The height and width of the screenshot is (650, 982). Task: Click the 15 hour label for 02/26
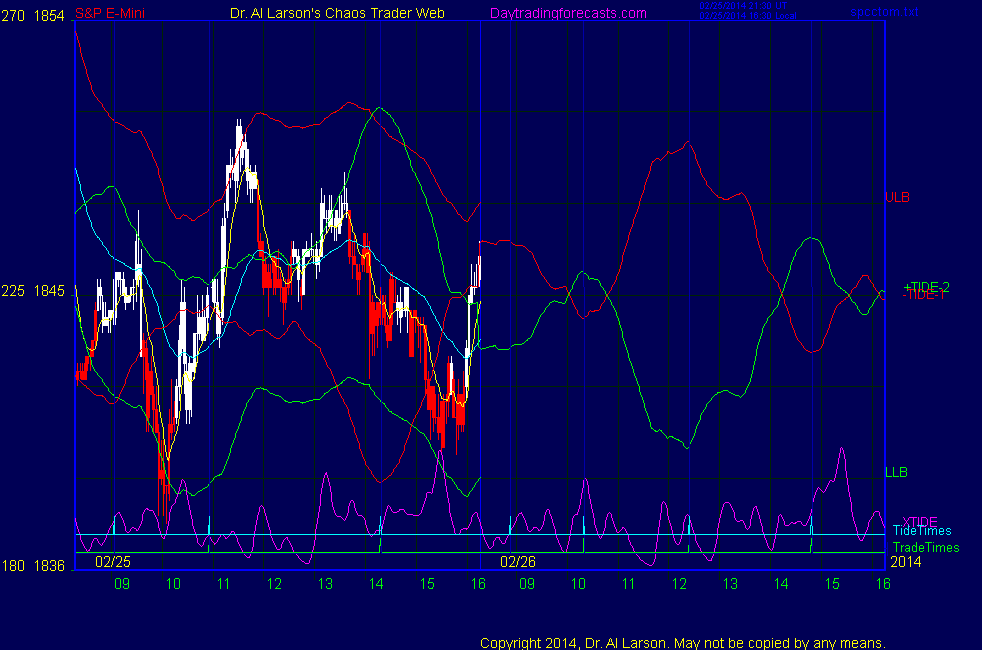point(832,584)
